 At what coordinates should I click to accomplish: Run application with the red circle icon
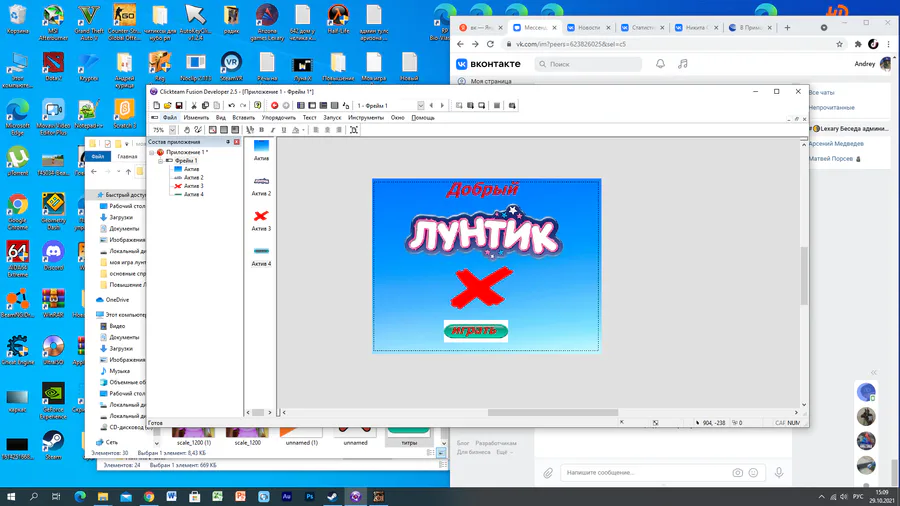(274, 106)
